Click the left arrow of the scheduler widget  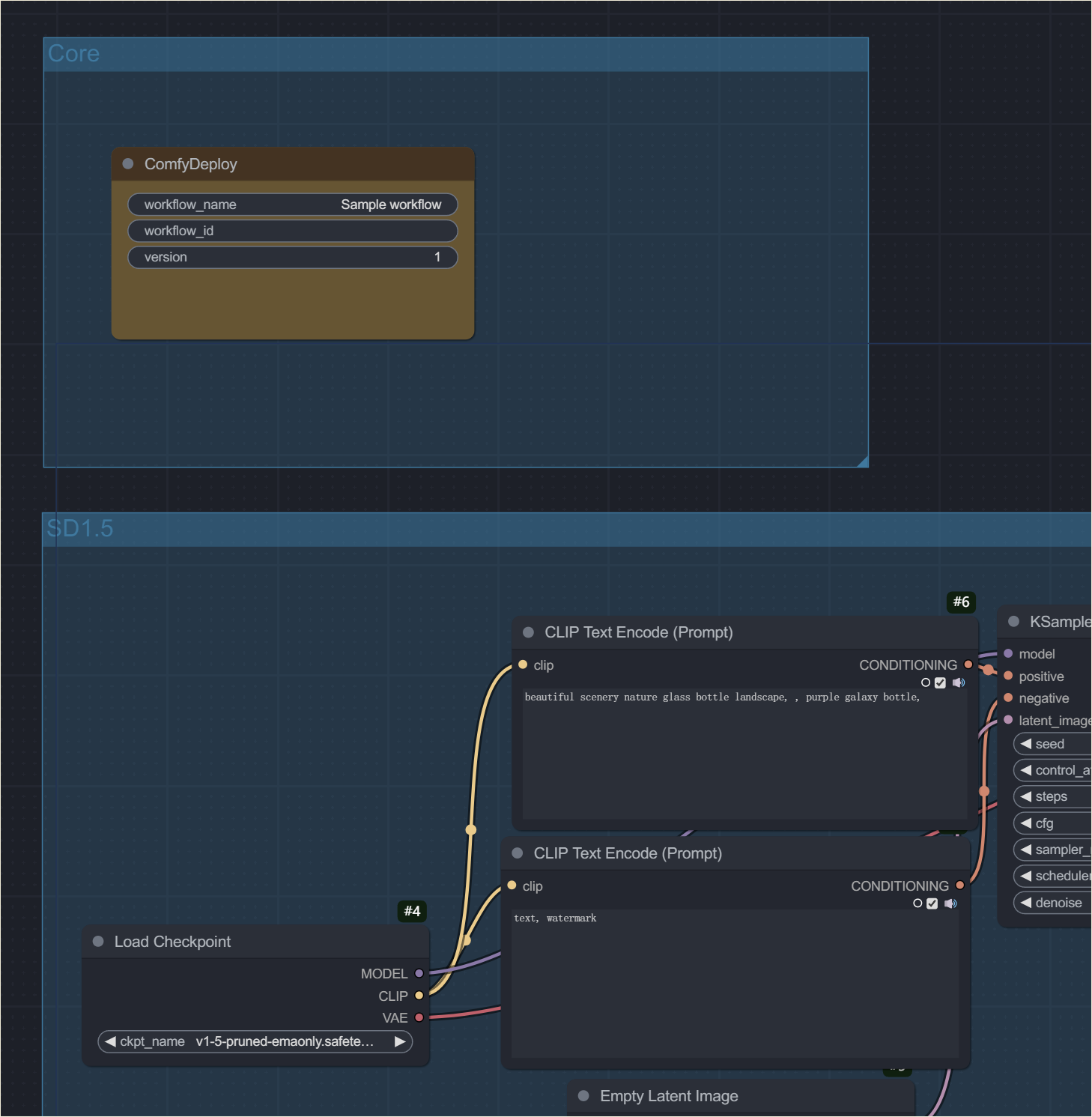click(1026, 876)
